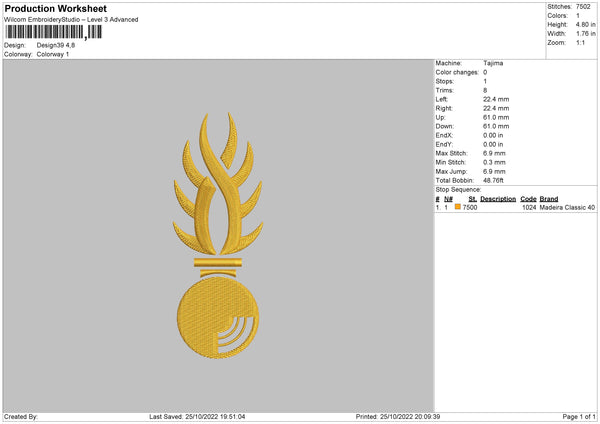Click the golden flame grenade embroidery preview
600x424 pixels.
tap(218, 235)
